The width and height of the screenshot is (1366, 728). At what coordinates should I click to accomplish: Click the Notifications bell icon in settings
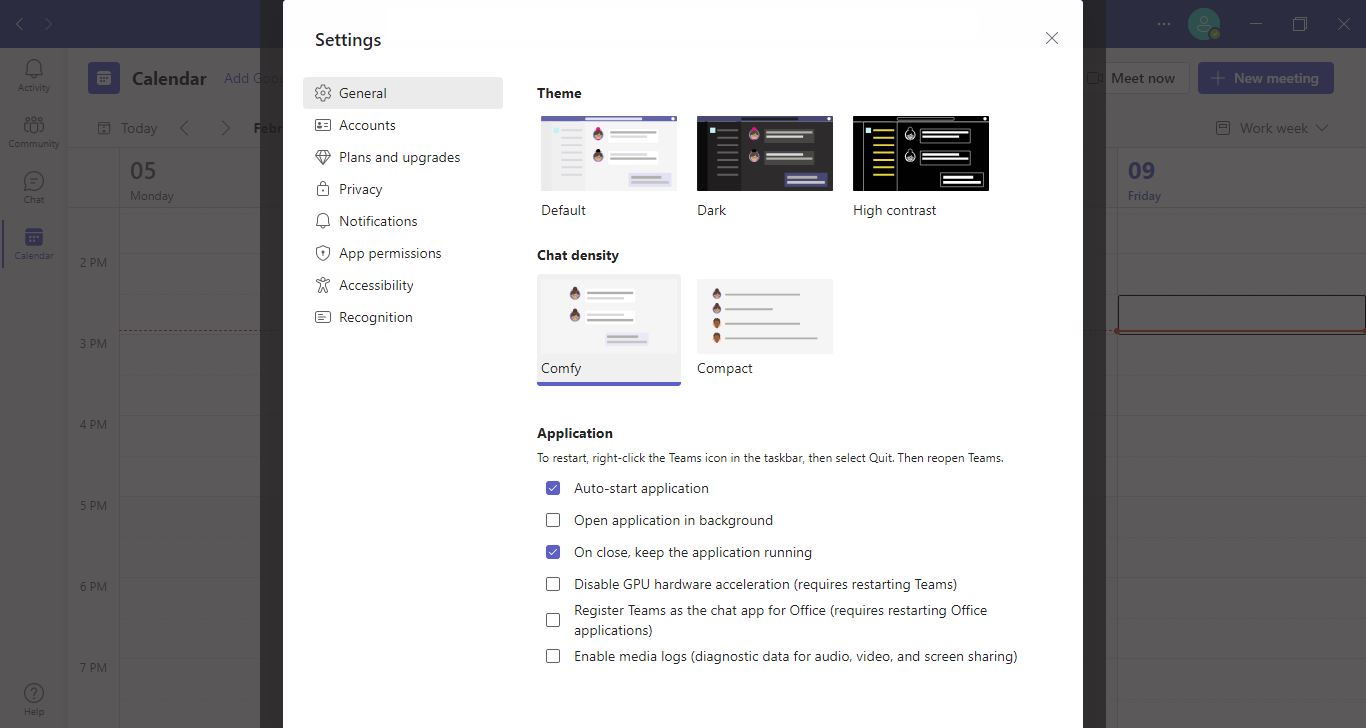coord(322,221)
